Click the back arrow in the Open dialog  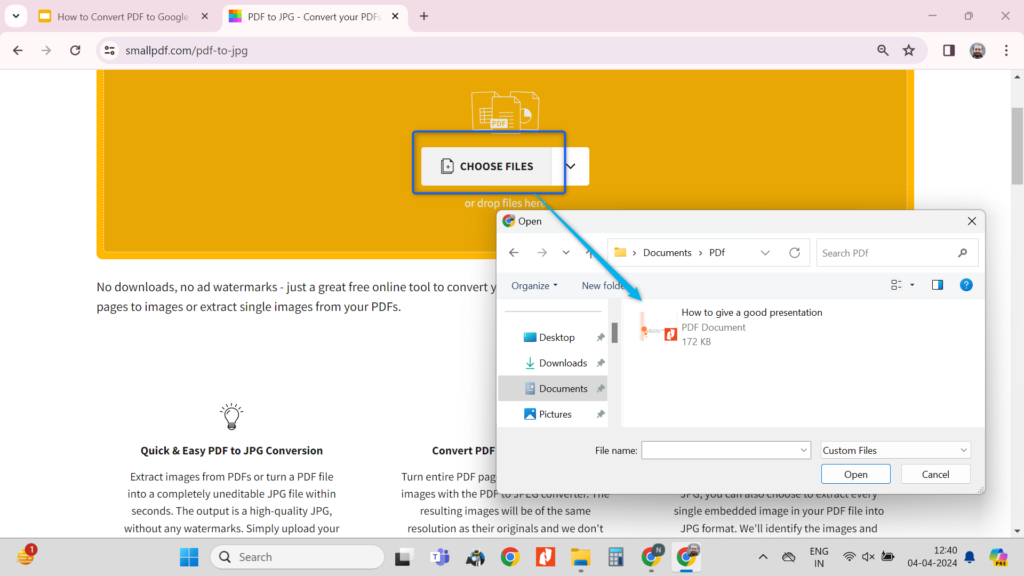tap(513, 252)
